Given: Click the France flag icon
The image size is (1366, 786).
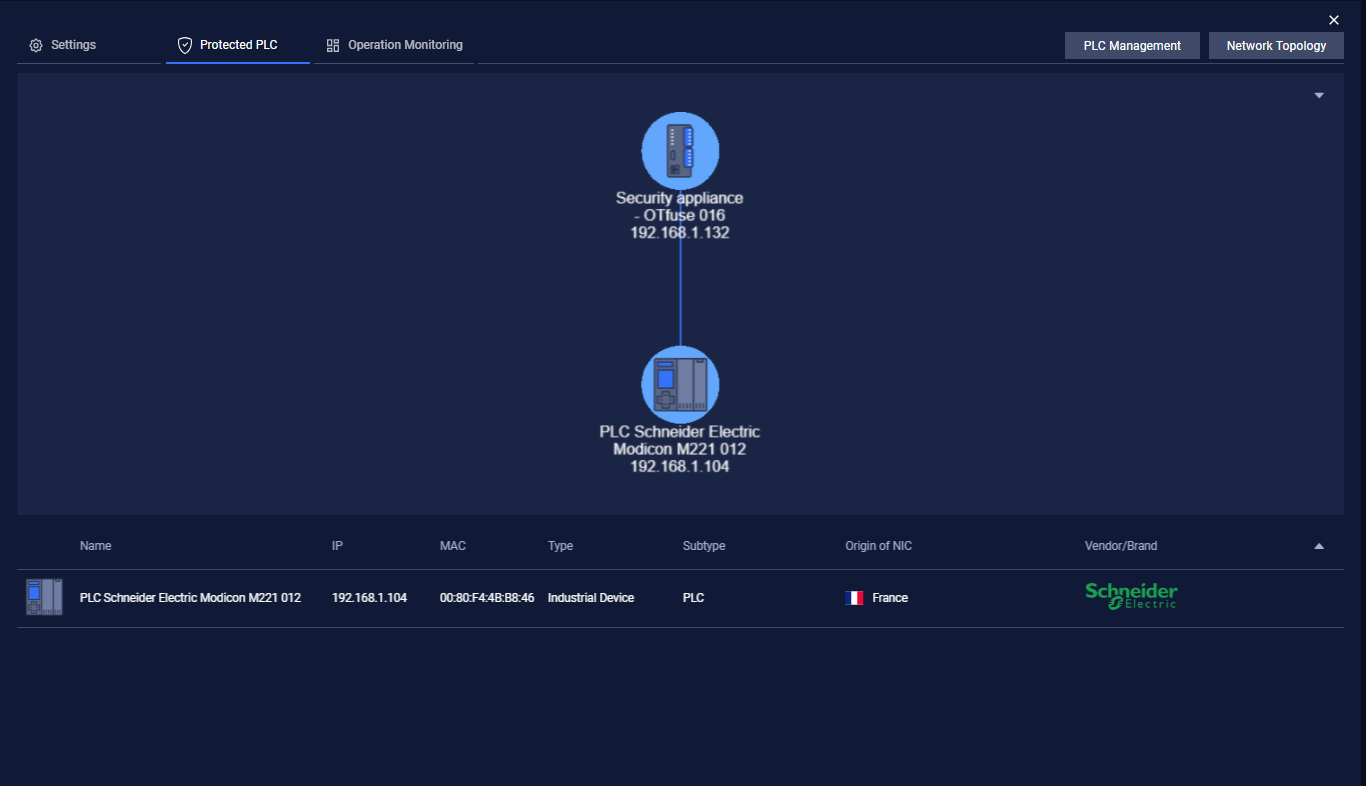Looking at the screenshot, I should [854, 598].
